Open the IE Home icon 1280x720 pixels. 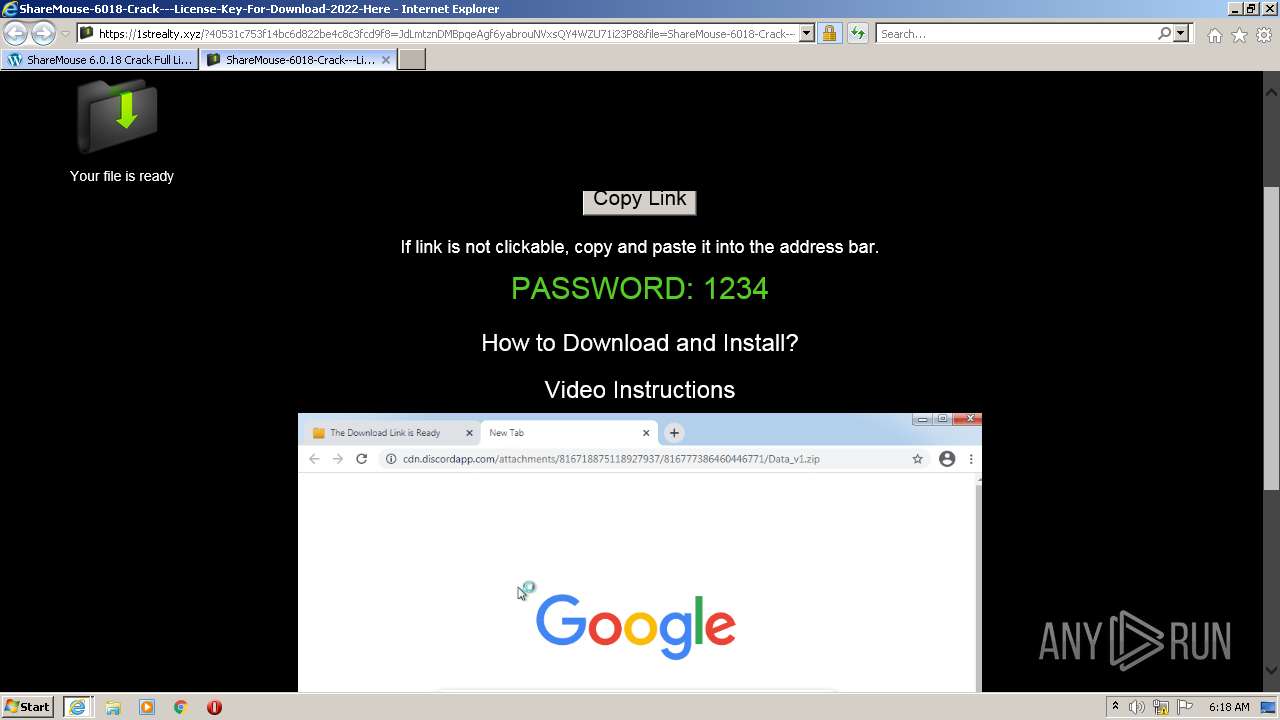[1214, 35]
